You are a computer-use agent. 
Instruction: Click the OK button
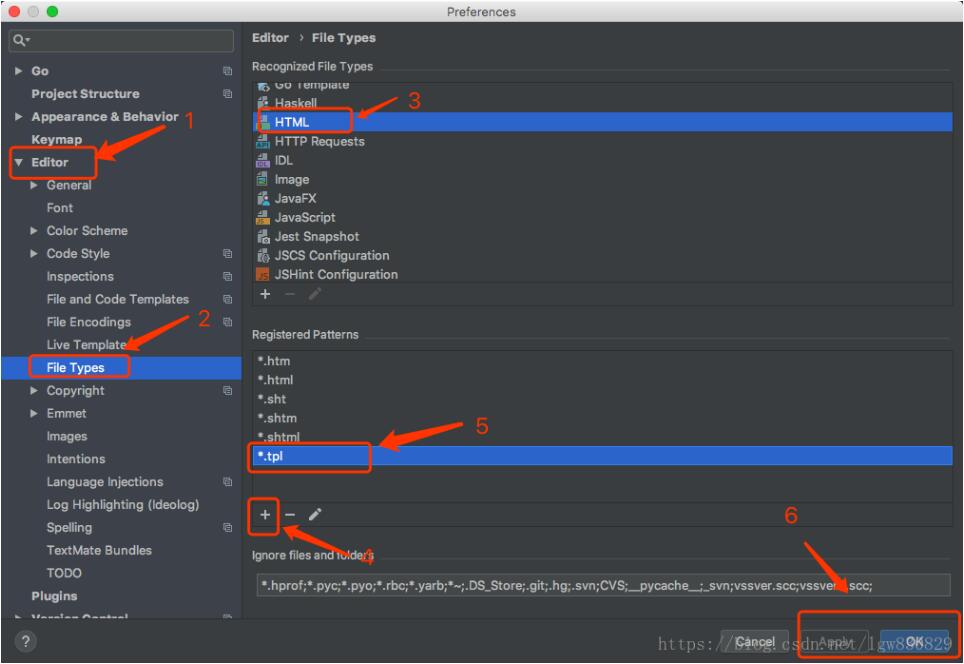click(x=914, y=642)
